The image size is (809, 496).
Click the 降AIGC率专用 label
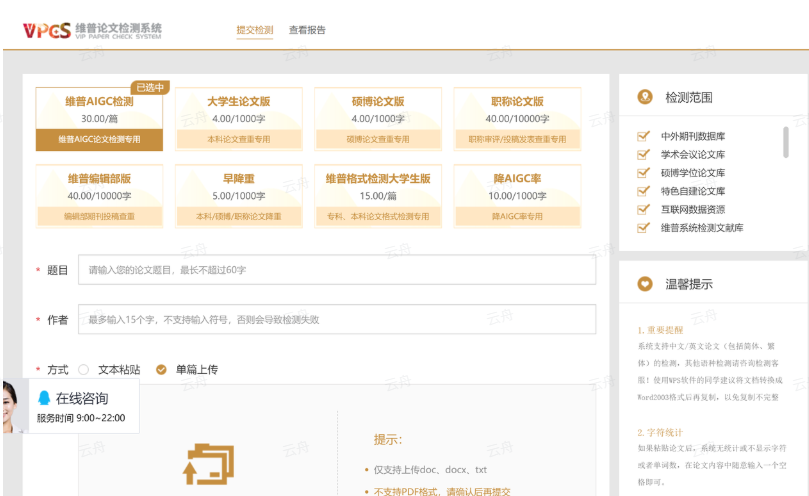(x=517, y=216)
